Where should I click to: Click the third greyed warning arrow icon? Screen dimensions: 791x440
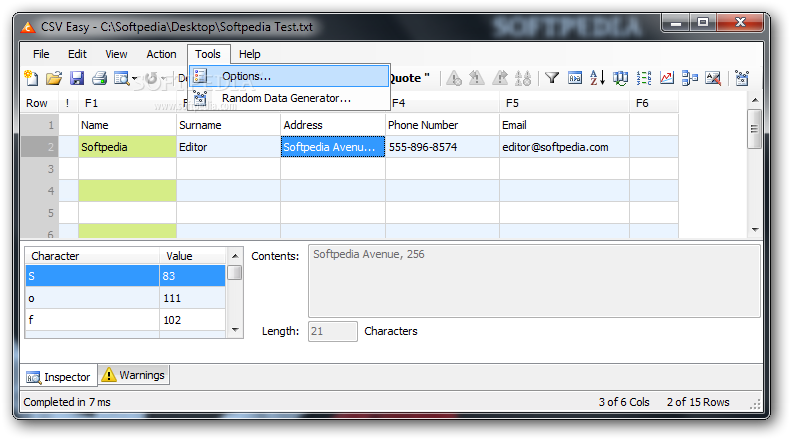(499, 78)
